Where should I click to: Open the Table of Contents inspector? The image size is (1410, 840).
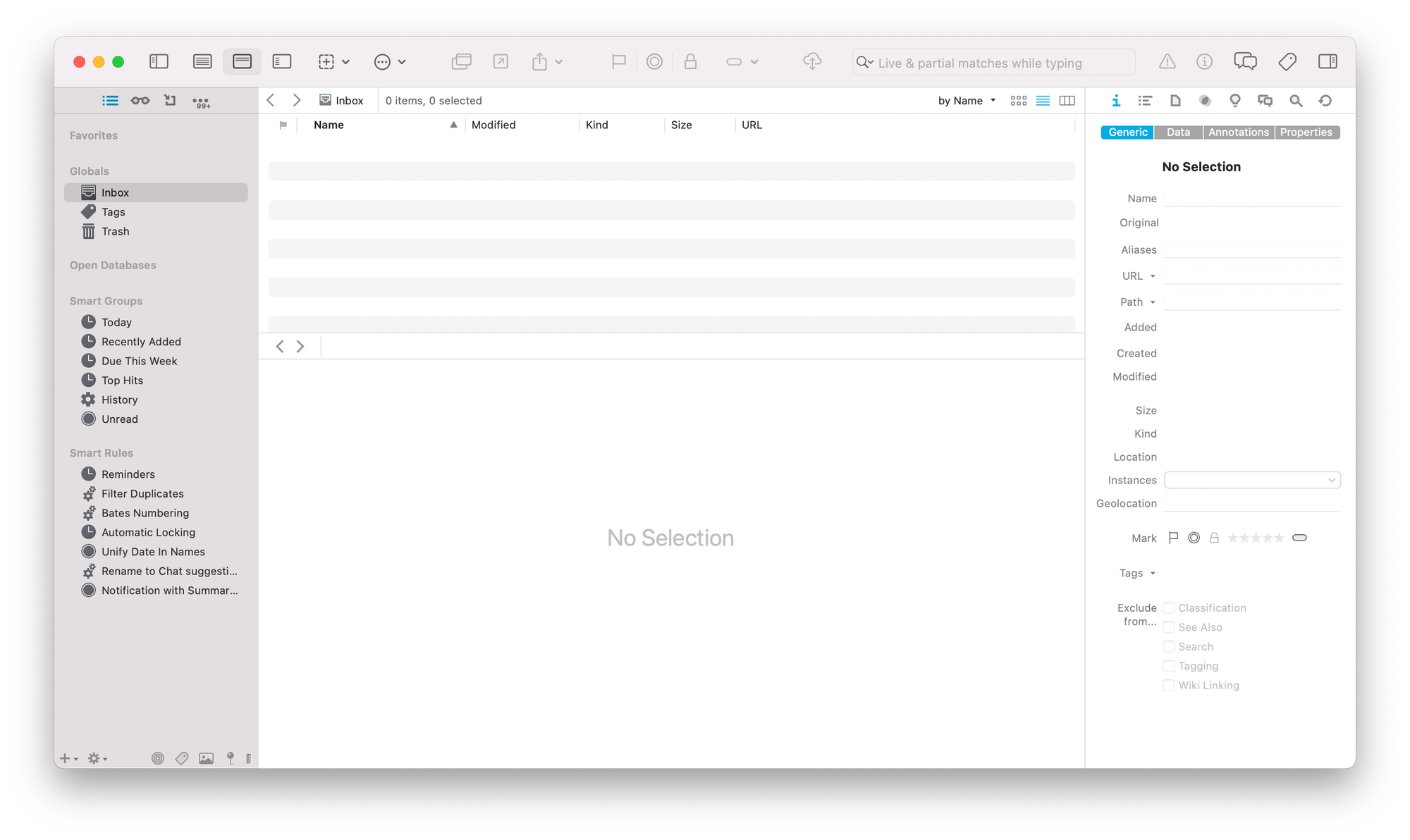1145,101
